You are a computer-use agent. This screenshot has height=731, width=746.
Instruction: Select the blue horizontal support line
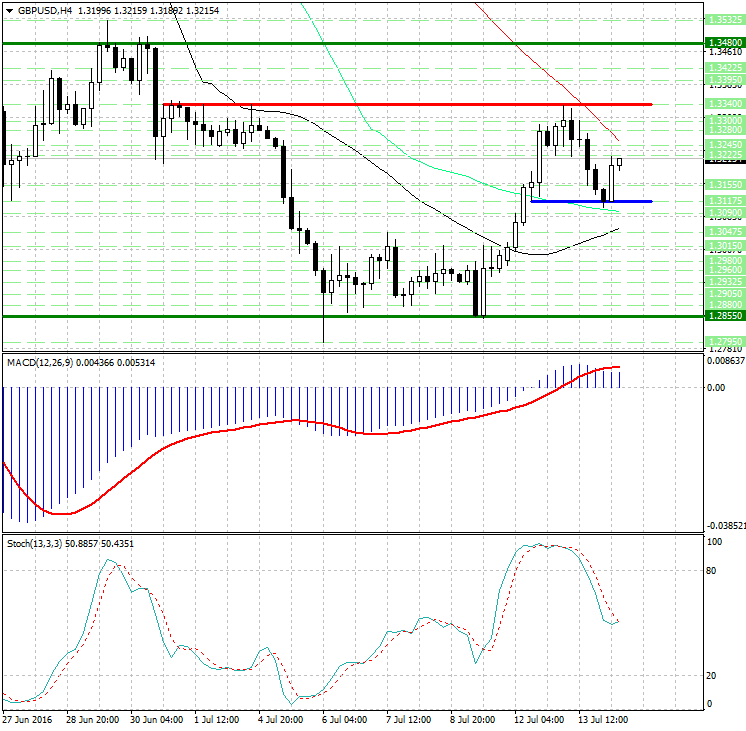591,201
